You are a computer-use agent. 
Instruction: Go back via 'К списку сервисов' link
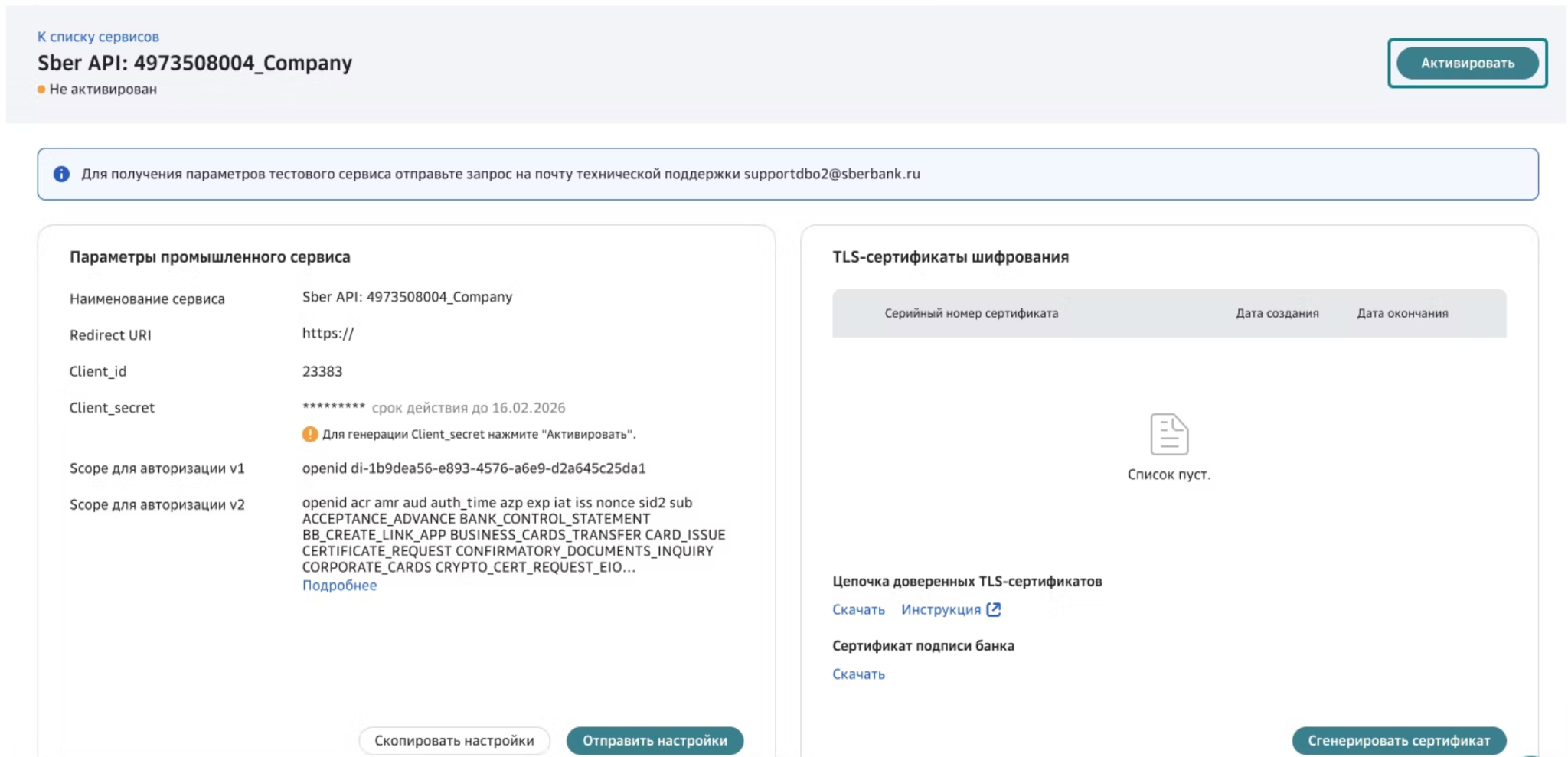point(98,37)
